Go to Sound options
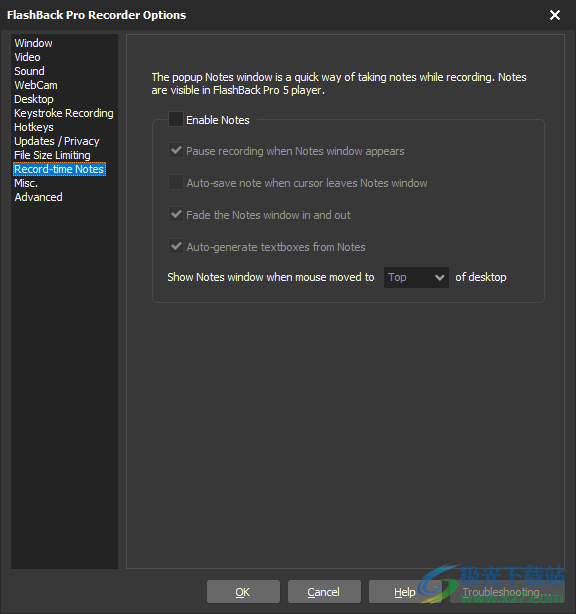576x614 pixels. [x=29, y=71]
